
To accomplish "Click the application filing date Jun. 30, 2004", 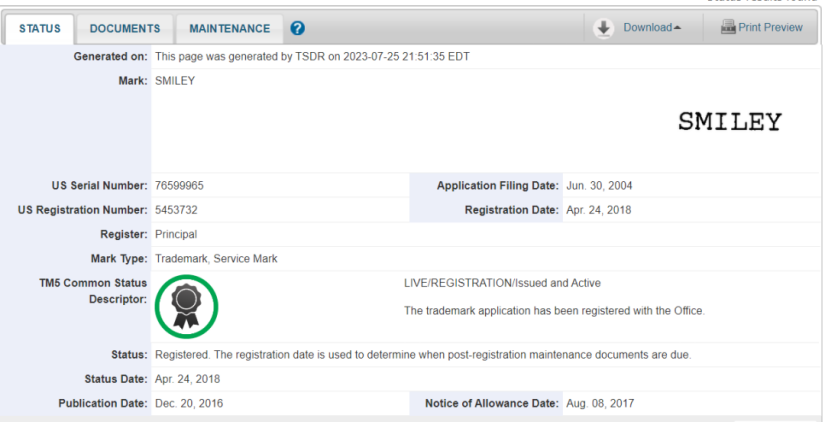I will click(x=599, y=185).
